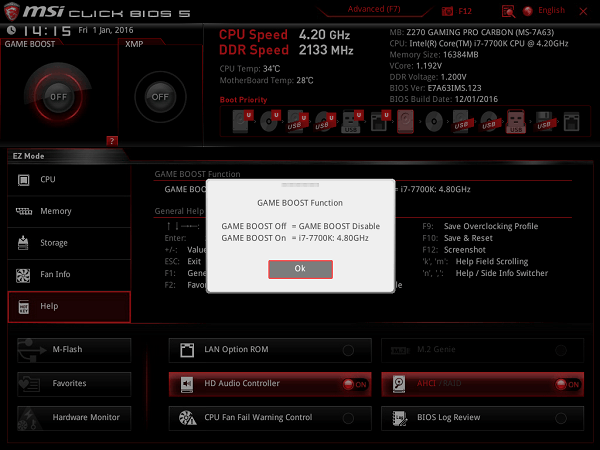The width and height of the screenshot is (600, 450).
Task: Select the Fan Info entry
Action: click(69, 275)
